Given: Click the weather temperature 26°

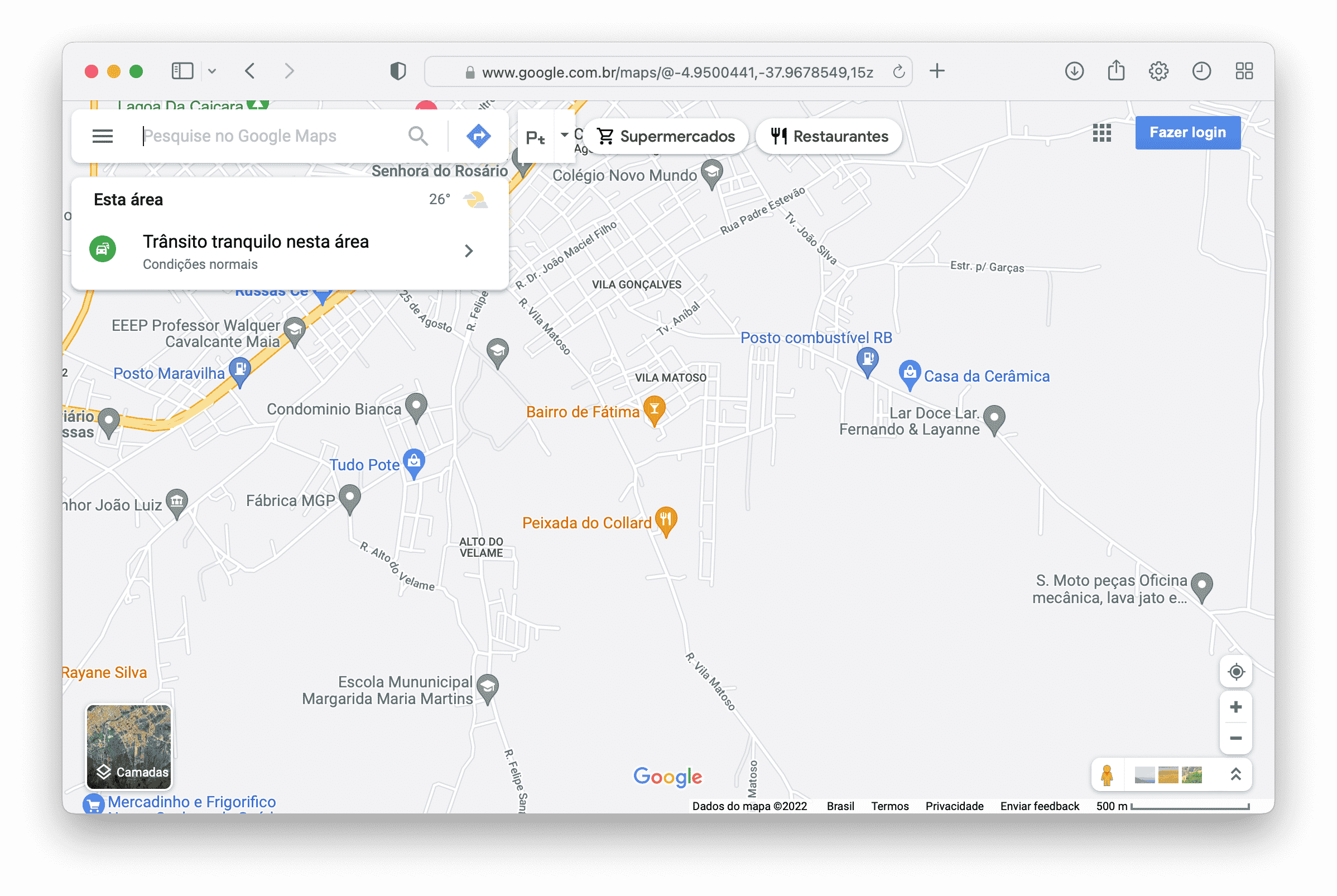Looking at the screenshot, I should 439,199.
